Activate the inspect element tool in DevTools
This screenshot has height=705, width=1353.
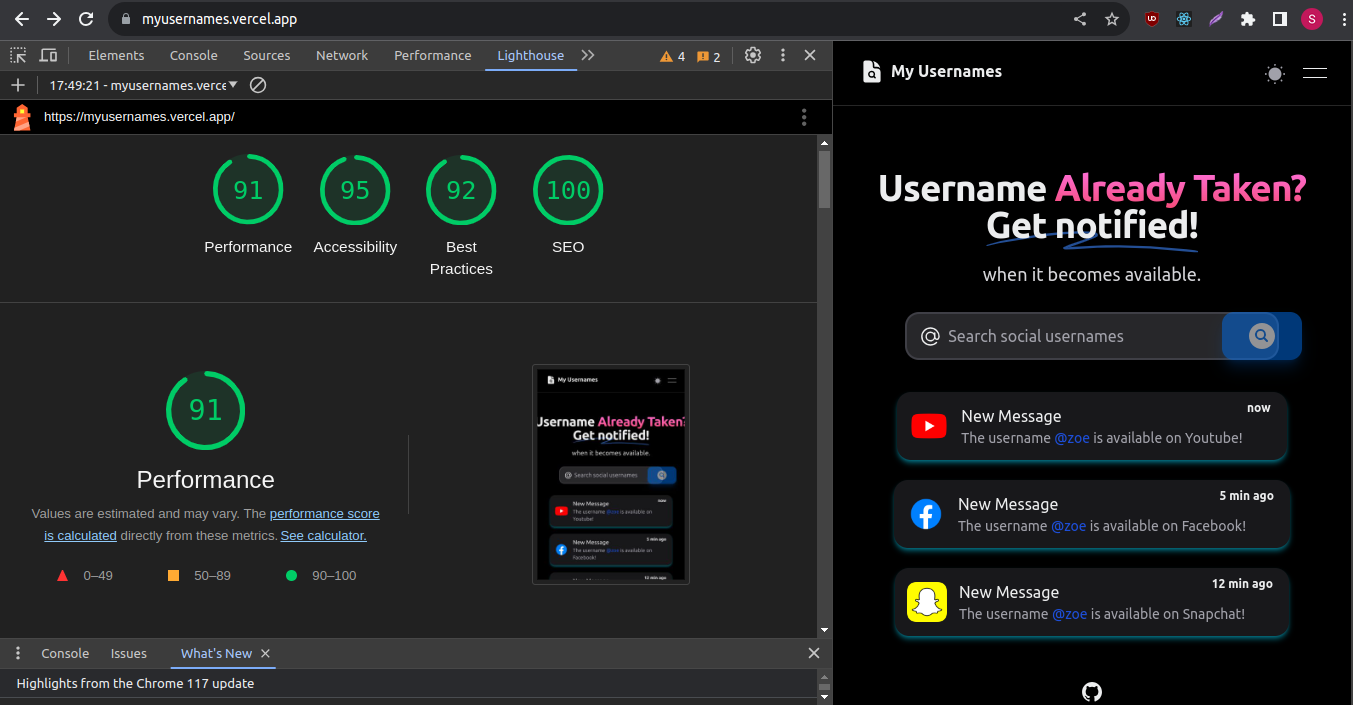[17, 55]
